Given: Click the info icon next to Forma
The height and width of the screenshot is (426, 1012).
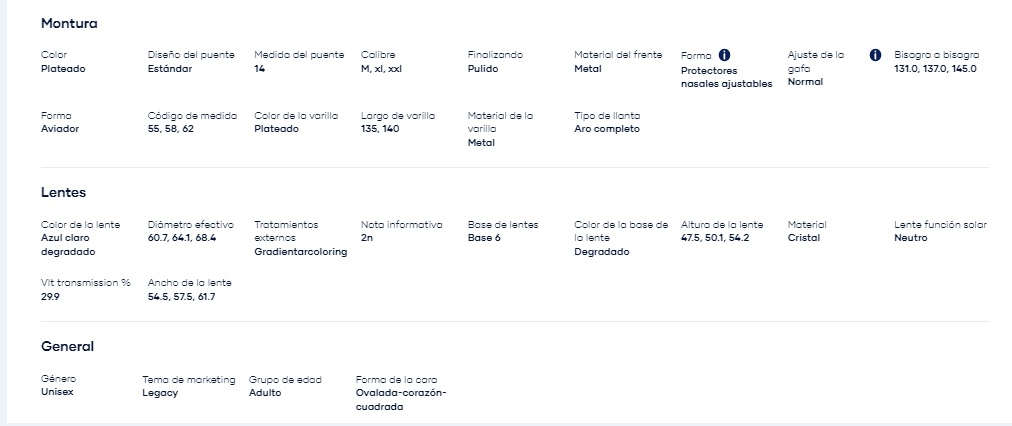Looking at the screenshot, I should [x=725, y=55].
